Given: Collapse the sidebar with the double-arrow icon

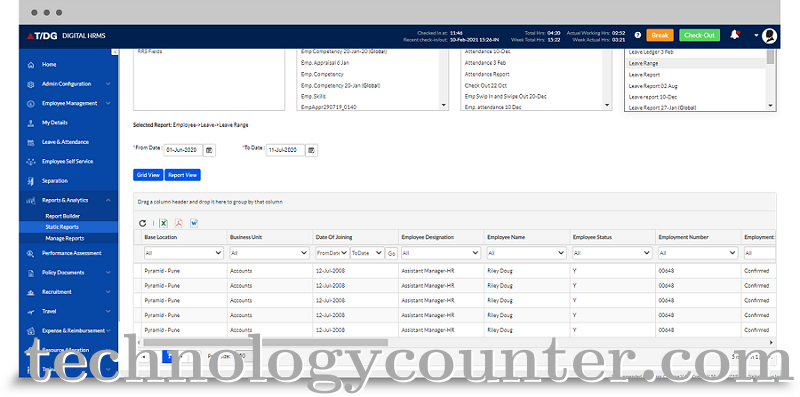Looking at the screenshot, I should [x=115, y=52].
